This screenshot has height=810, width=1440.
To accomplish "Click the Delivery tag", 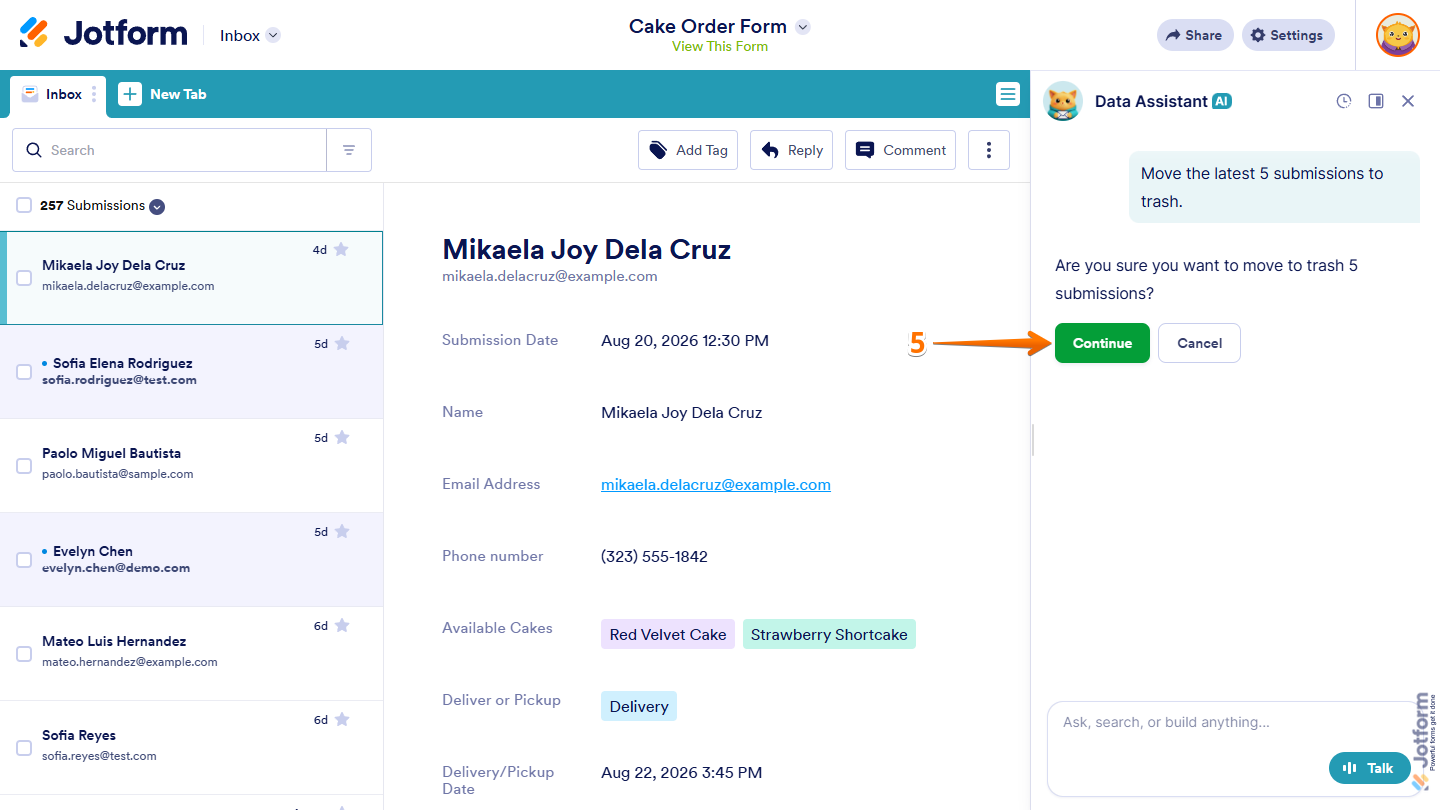I will tap(639, 706).
